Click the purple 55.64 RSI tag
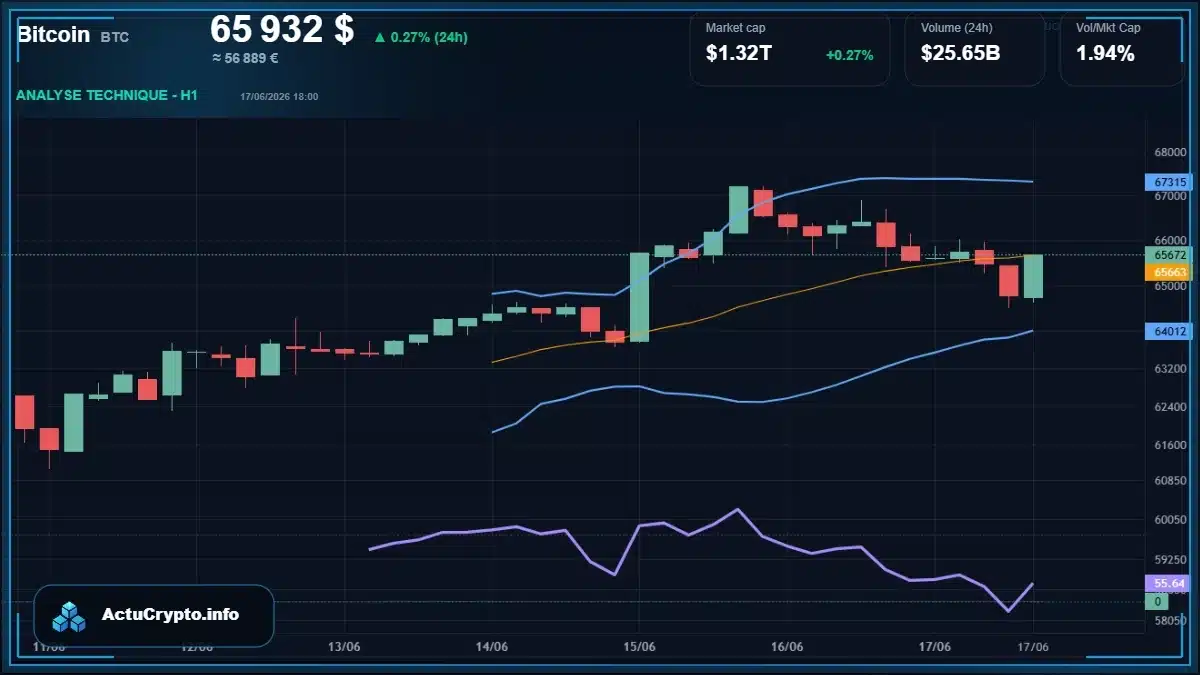1200x675 pixels. pyautogui.click(x=1169, y=583)
